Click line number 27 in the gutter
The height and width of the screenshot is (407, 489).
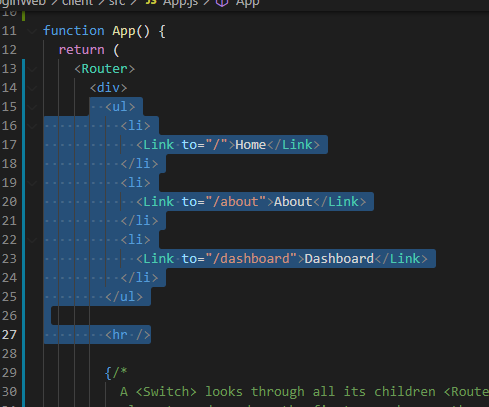coord(9,335)
